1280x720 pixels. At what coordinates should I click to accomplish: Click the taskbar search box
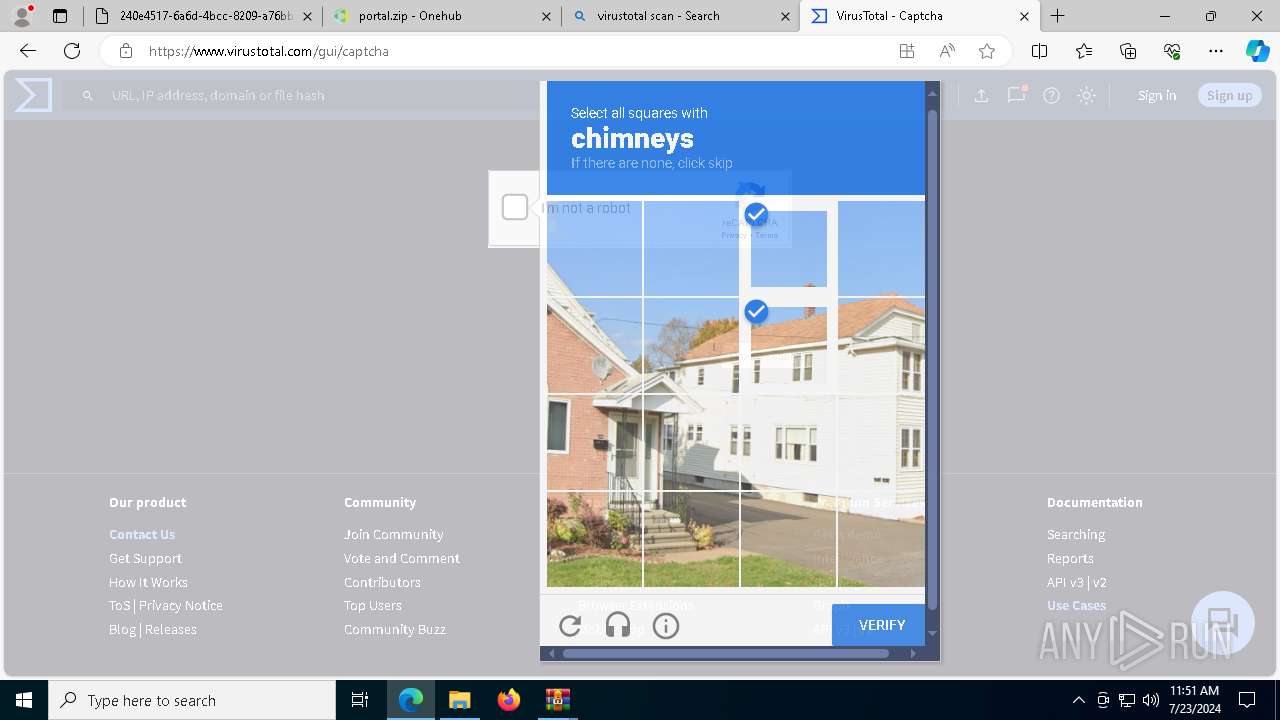point(192,700)
